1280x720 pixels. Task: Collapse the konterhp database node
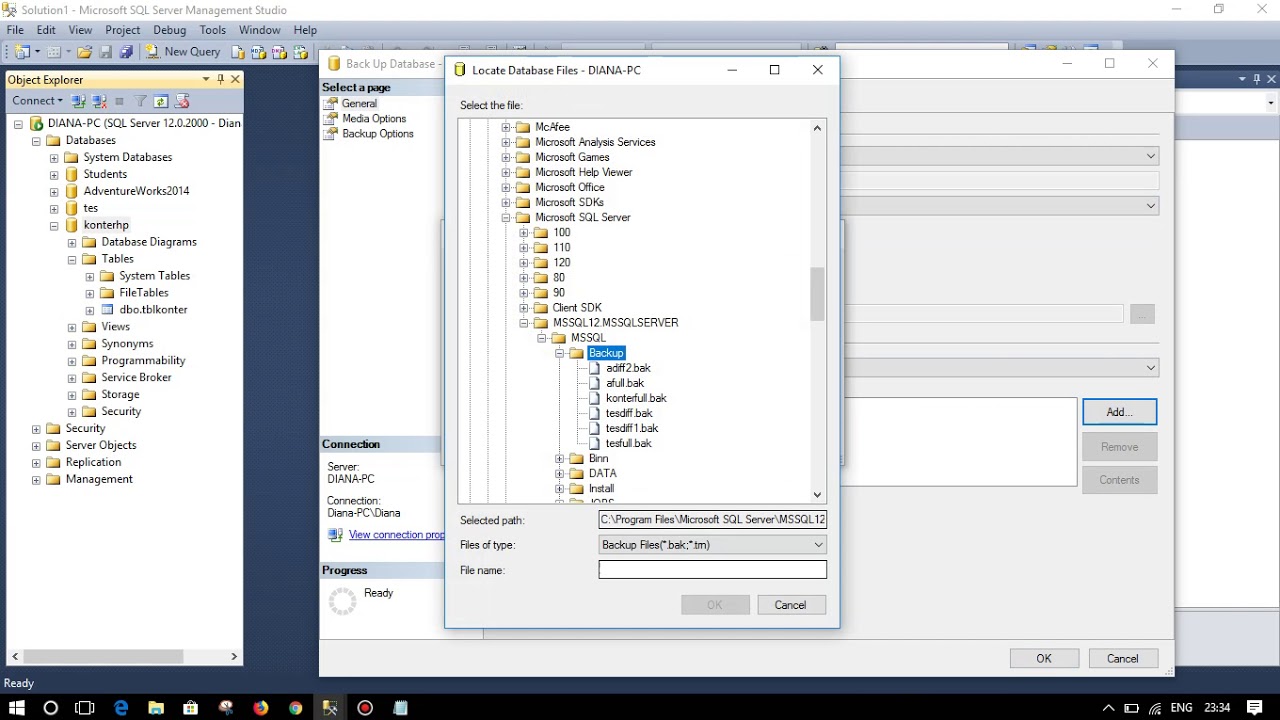pyautogui.click(x=54, y=226)
